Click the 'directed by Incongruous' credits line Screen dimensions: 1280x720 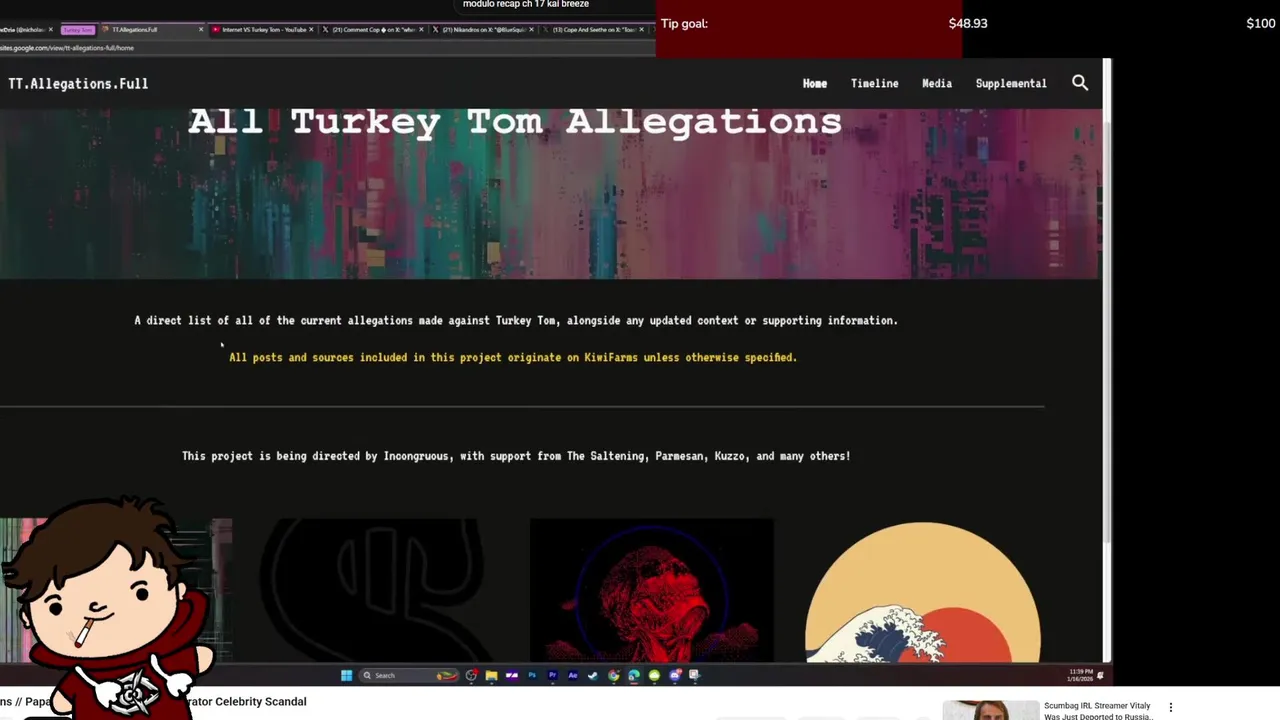(516, 456)
